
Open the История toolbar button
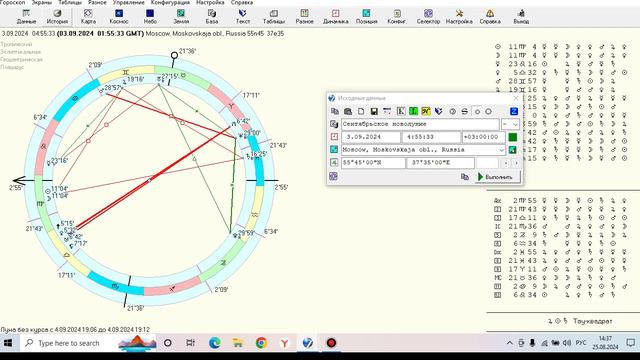[57, 17]
